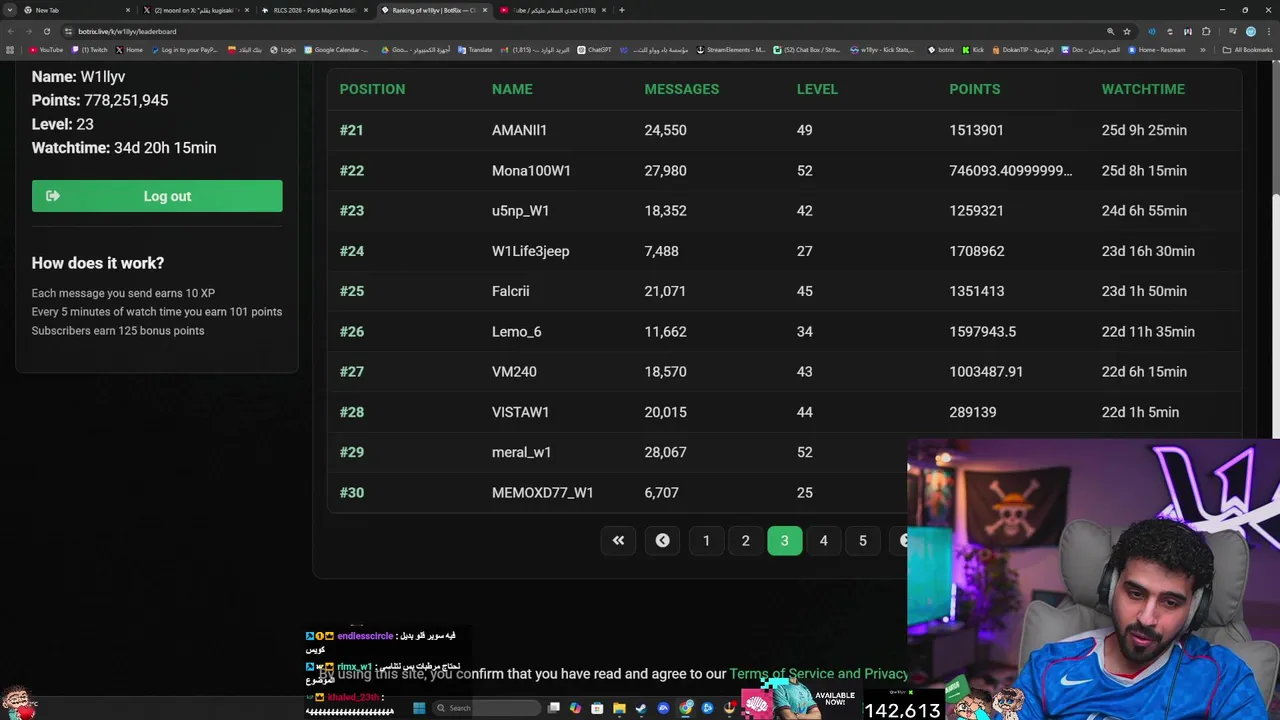Open the Chrome three-dot menu
Viewport: 1280px width, 720px height.
1269,31
